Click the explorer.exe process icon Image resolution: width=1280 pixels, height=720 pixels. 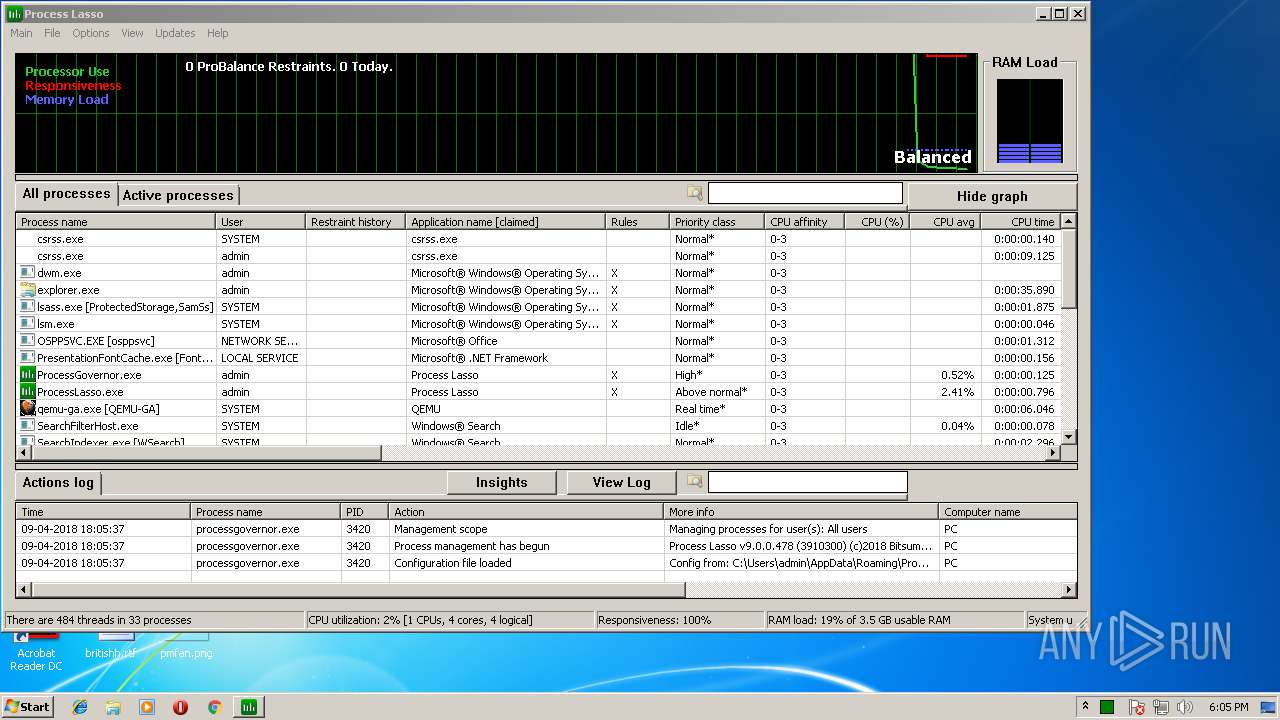point(28,290)
